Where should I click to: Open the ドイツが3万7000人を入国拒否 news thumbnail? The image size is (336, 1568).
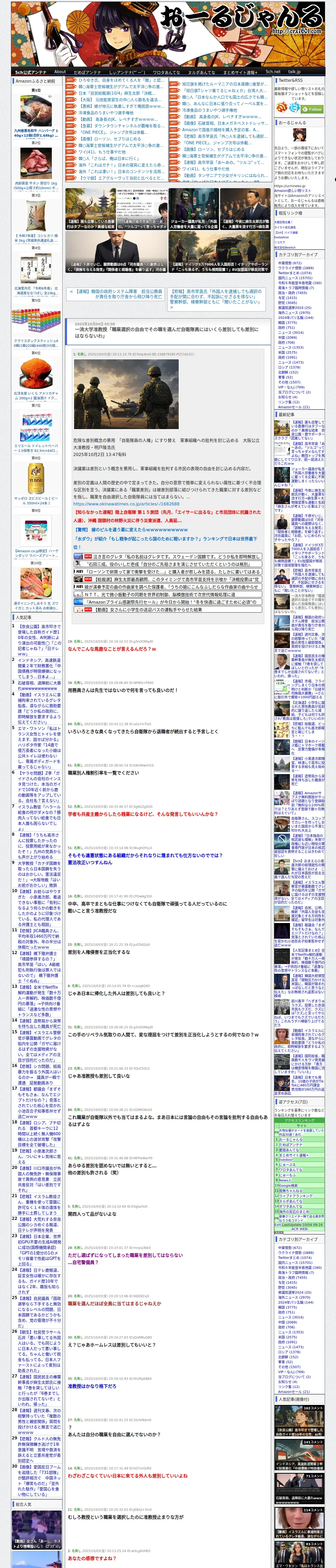[219, 251]
